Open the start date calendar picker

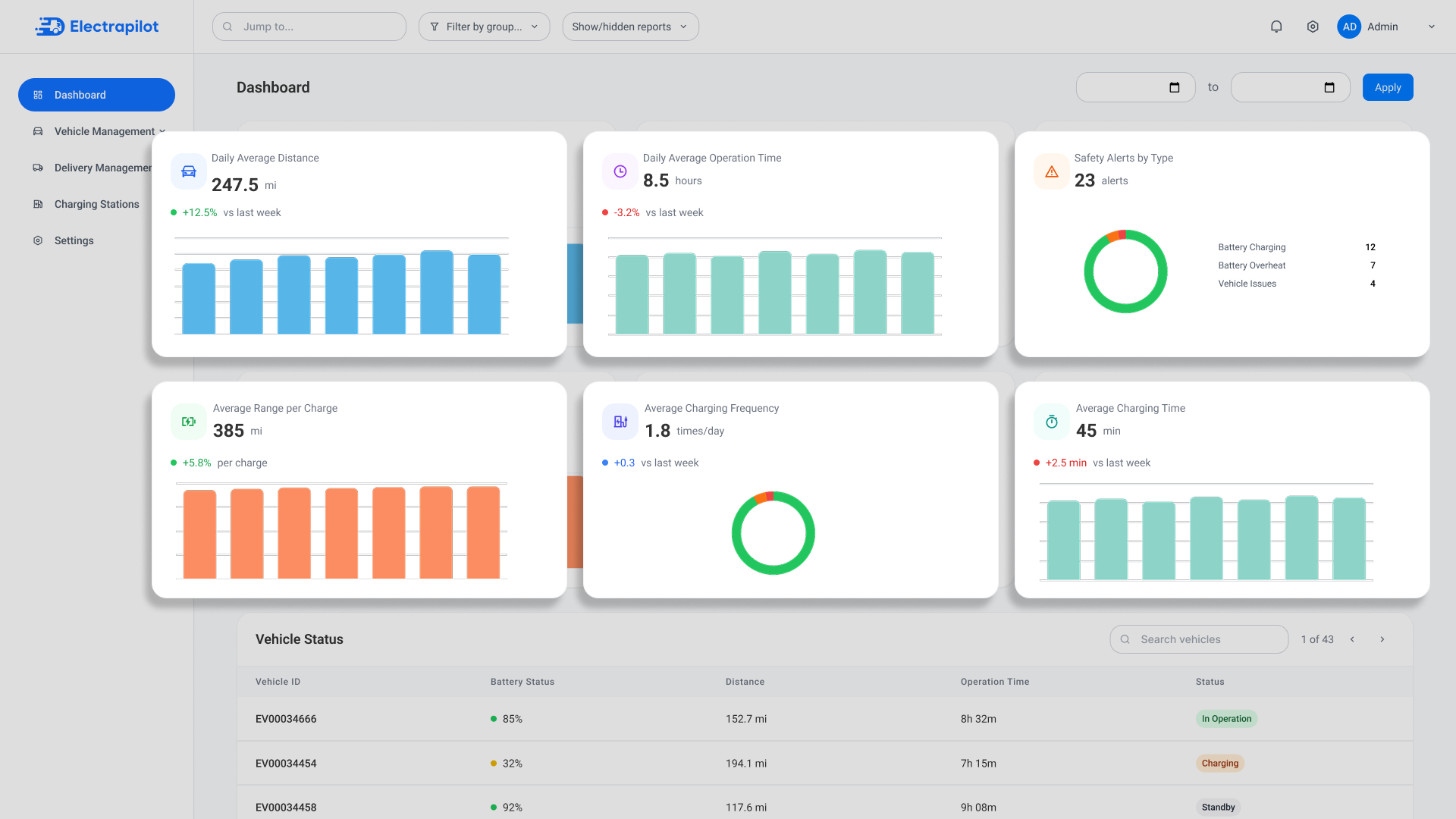(x=1175, y=87)
